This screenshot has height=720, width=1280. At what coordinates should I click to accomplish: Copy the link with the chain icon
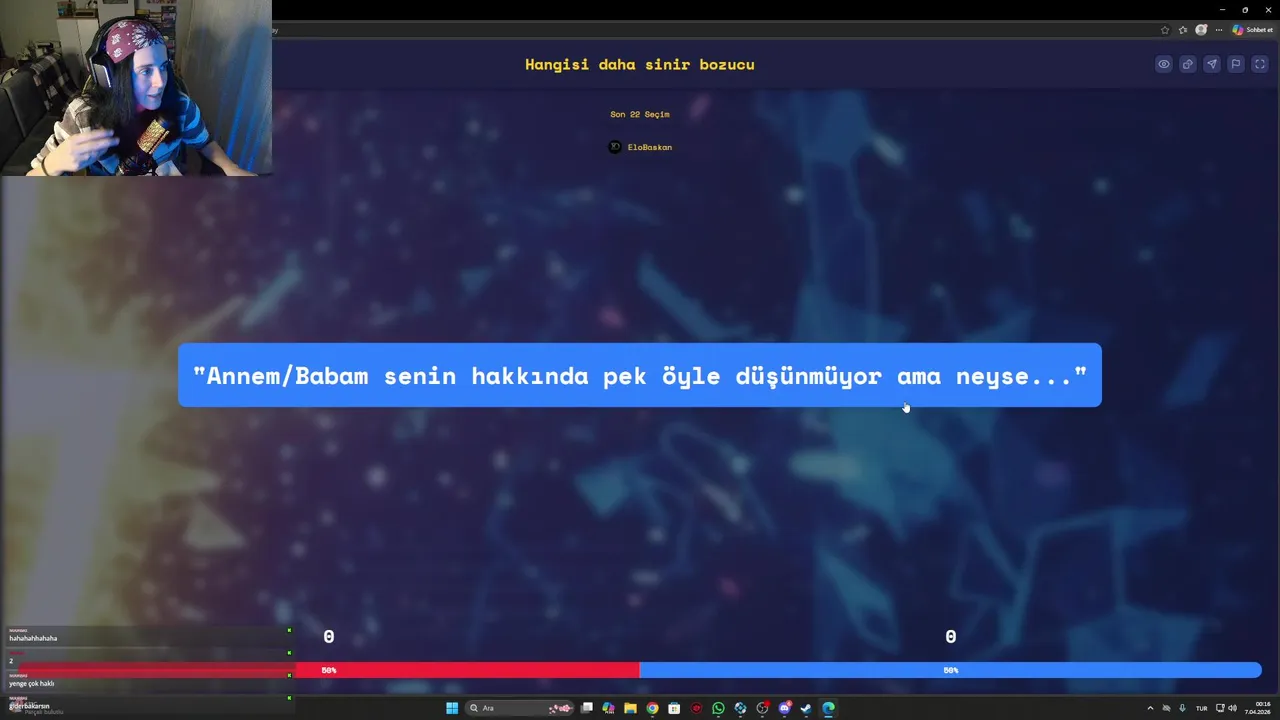pyautogui.click(x=1188, y=64)
